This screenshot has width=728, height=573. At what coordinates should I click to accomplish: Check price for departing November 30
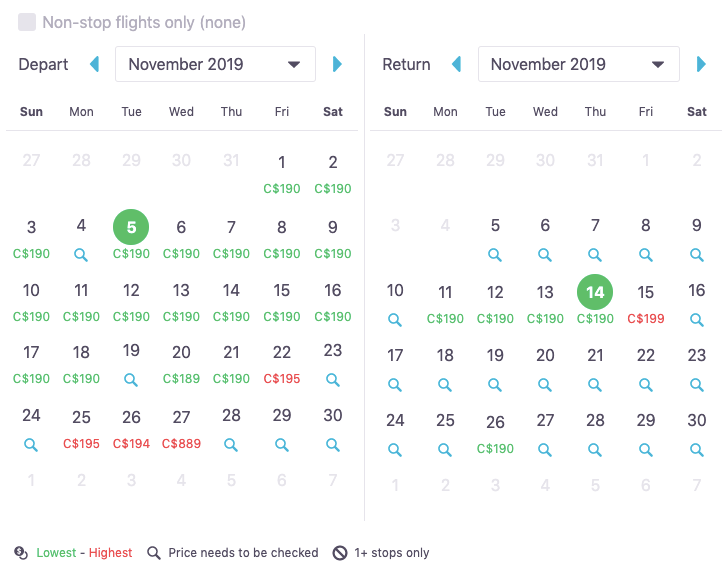point(332,445)
